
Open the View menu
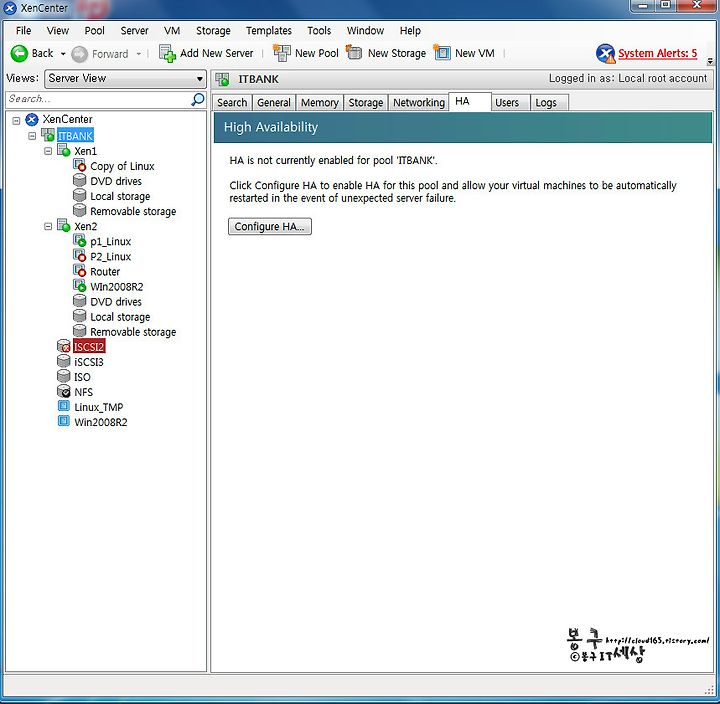pyautogui.click(x=57, y=31)
